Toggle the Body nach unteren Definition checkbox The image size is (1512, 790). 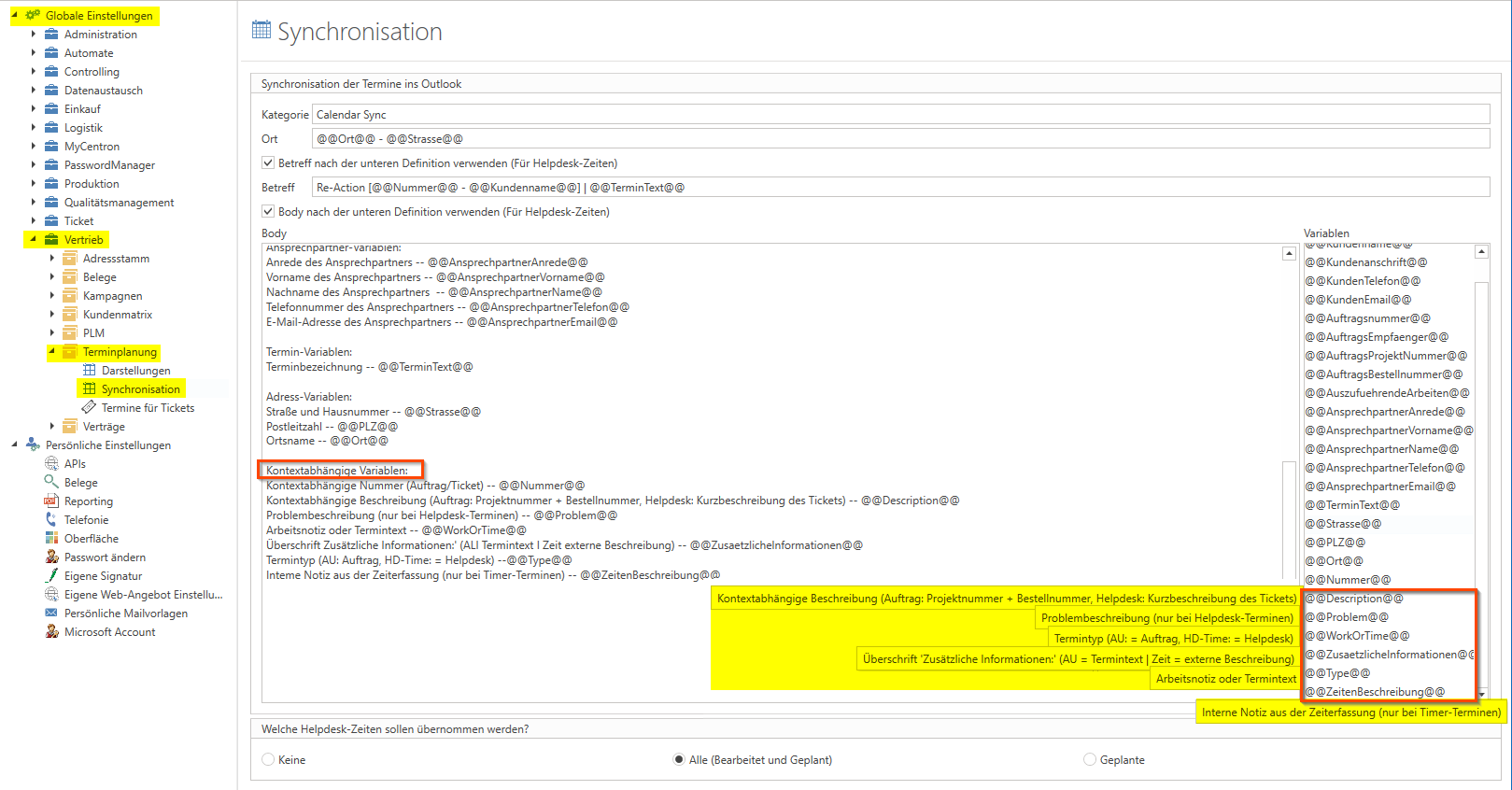pos(268,212)
